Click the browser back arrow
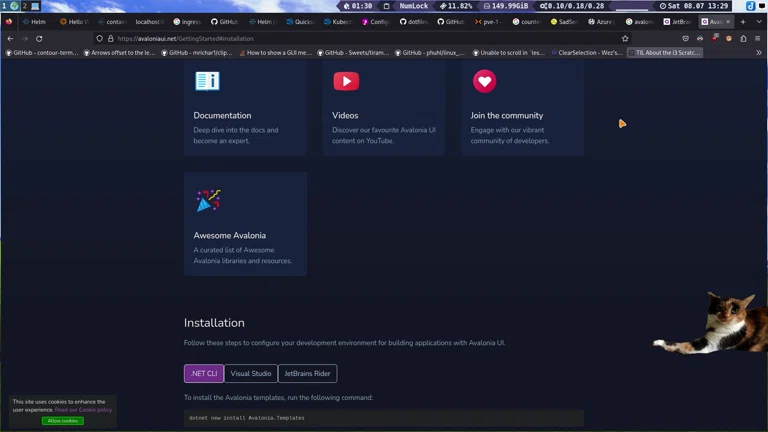The image size is (768, 432). pos(10,38)
